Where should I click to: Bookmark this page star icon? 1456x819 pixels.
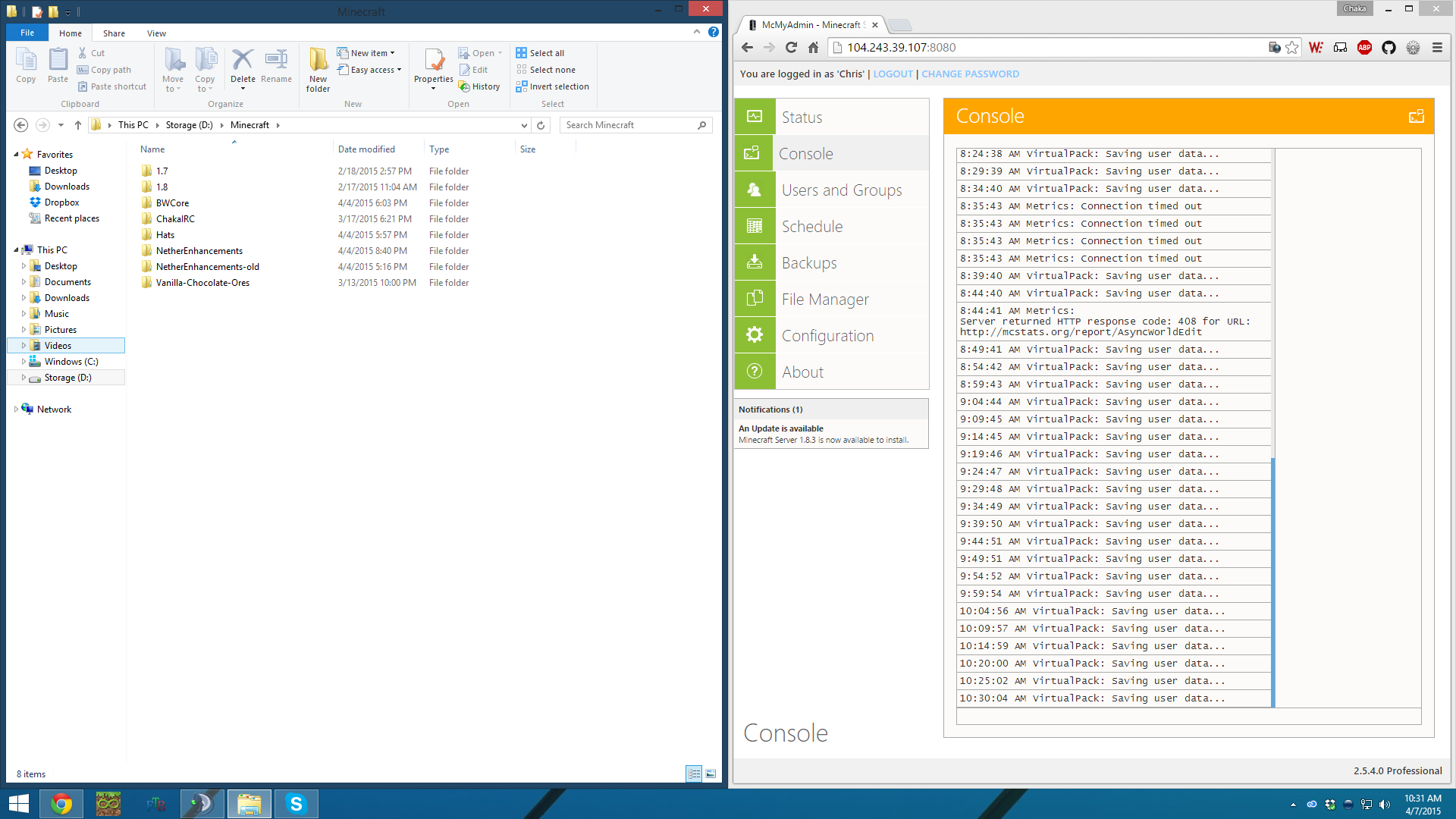pos(1292,47)
